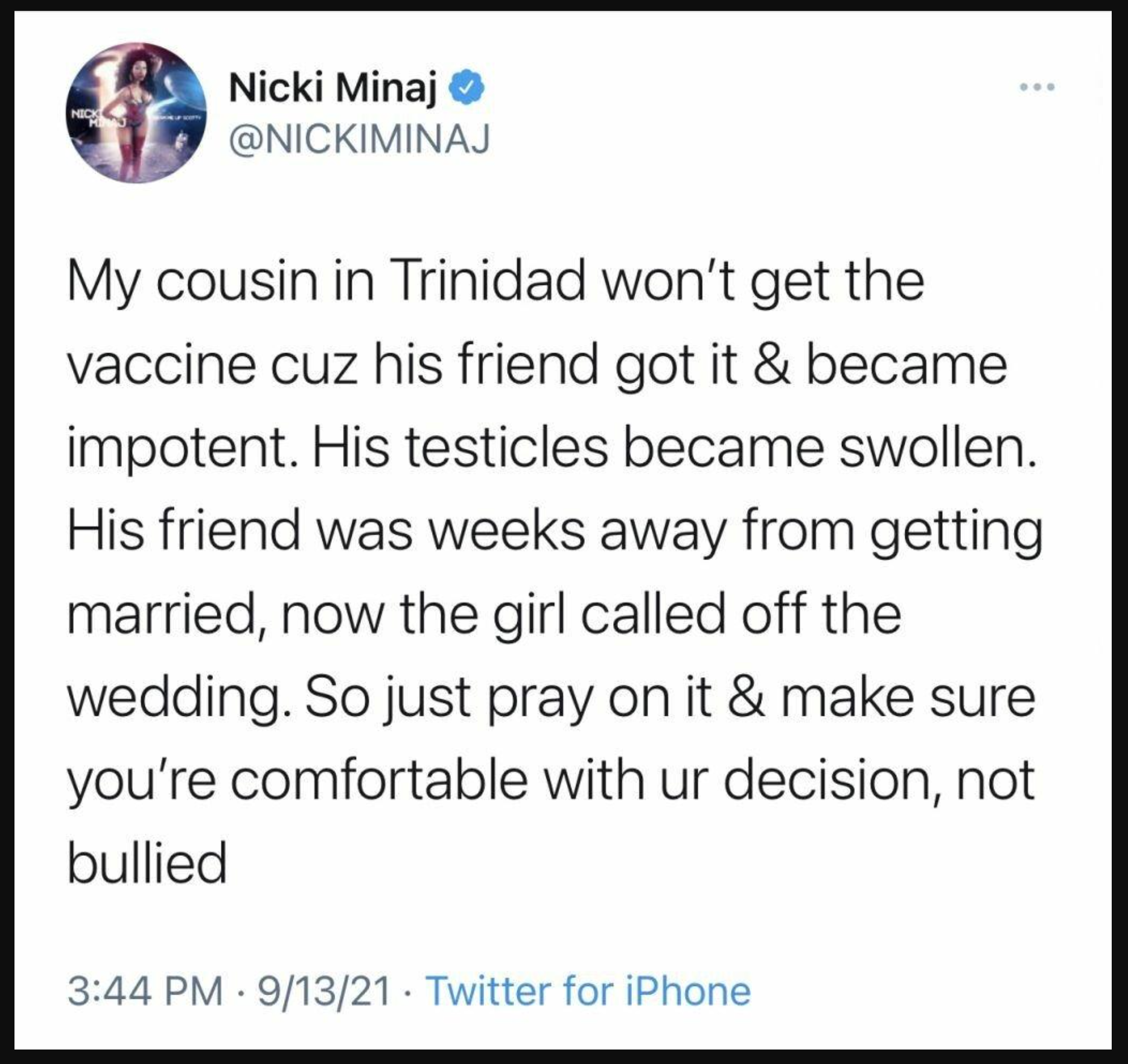Open the @NICKIMINAJ handle link

click(358, 141)
